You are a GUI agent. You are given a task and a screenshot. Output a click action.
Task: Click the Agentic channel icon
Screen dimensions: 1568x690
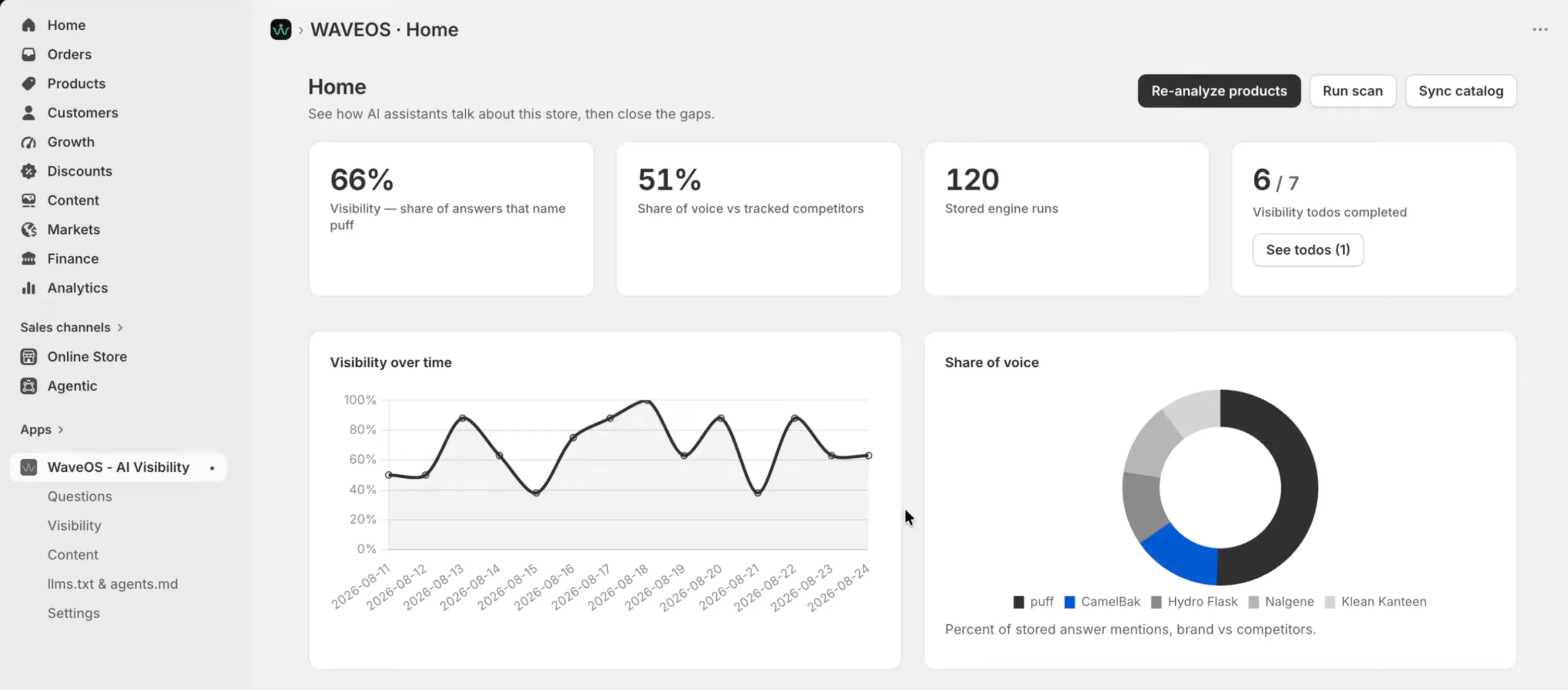tap(29, 386)
